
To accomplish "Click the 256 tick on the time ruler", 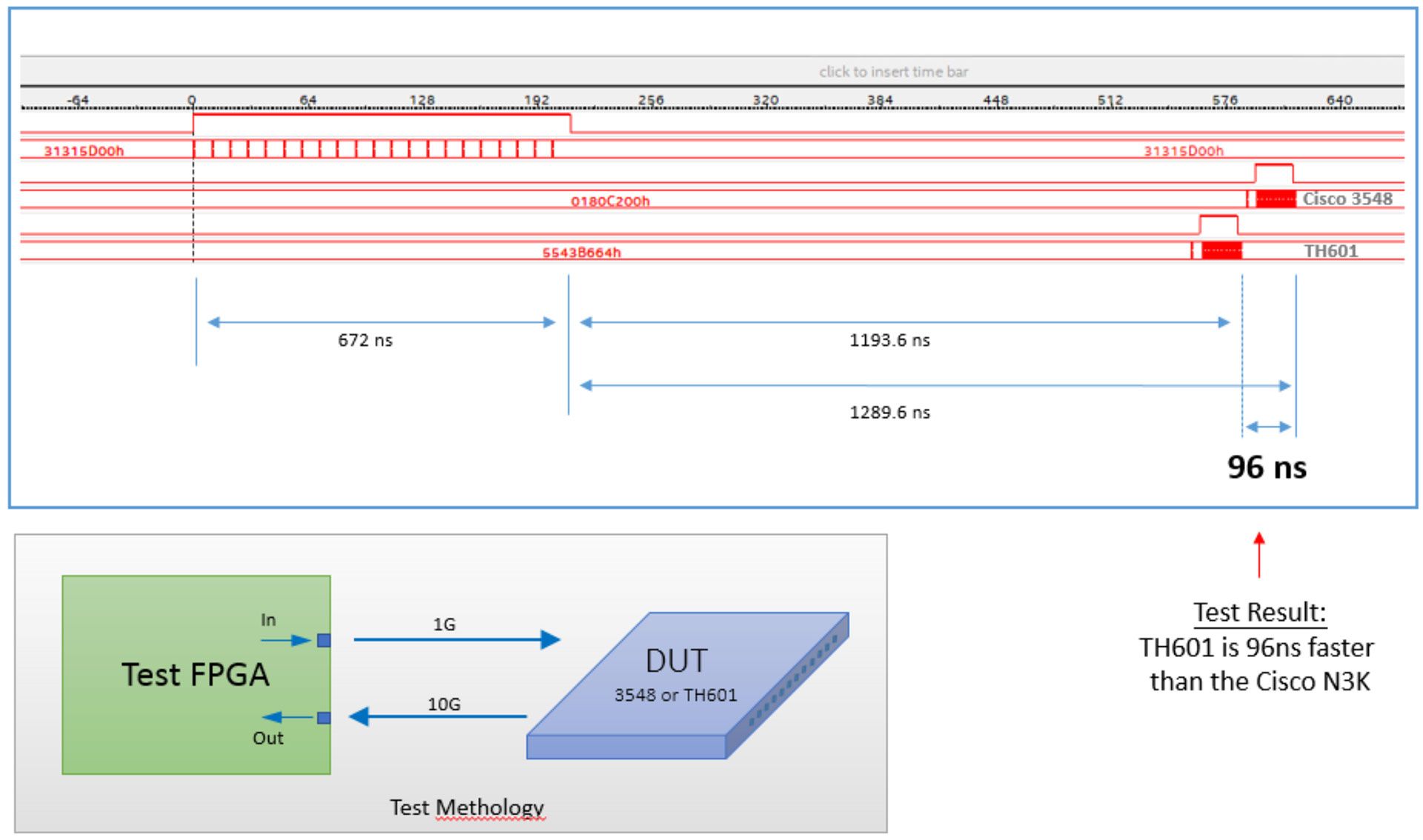I will (651, 100).
